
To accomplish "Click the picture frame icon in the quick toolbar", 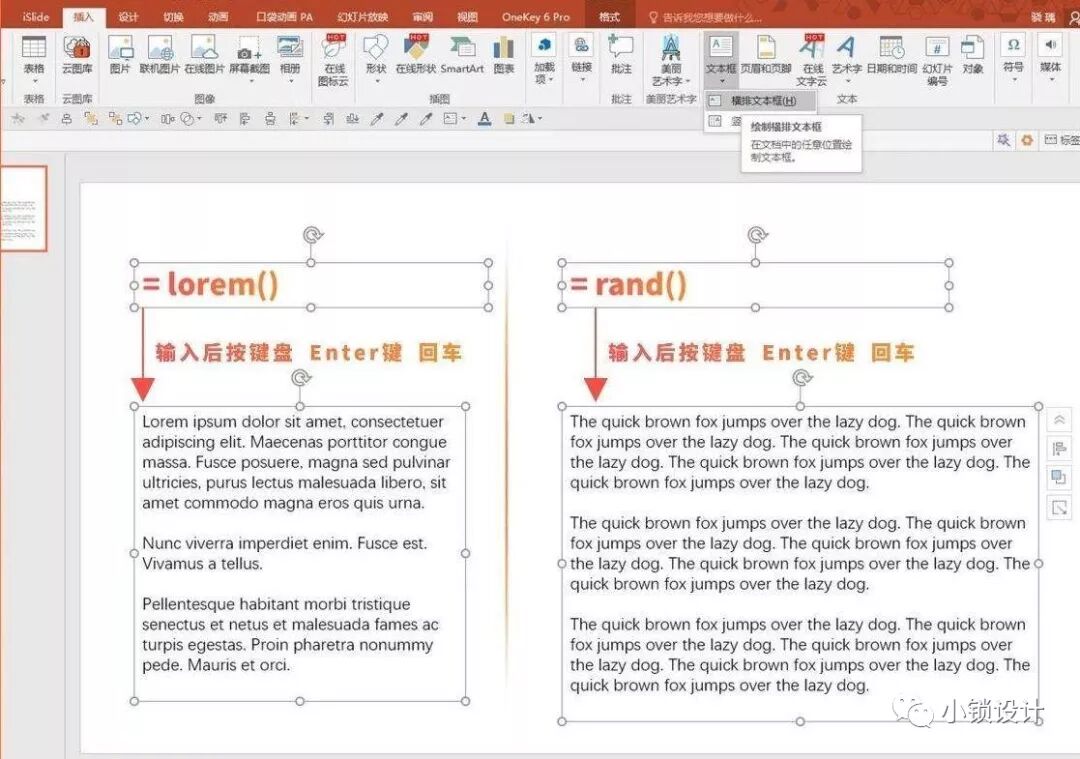I will (450, 119).
